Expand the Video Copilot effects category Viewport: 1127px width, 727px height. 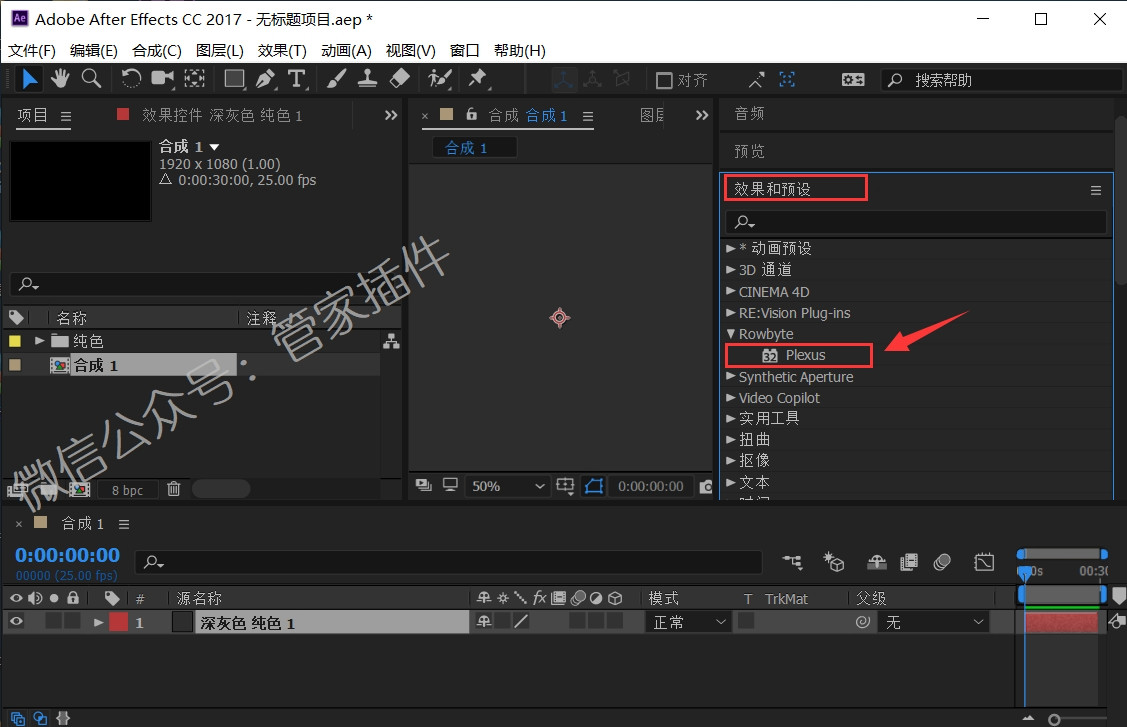(730, 398)
